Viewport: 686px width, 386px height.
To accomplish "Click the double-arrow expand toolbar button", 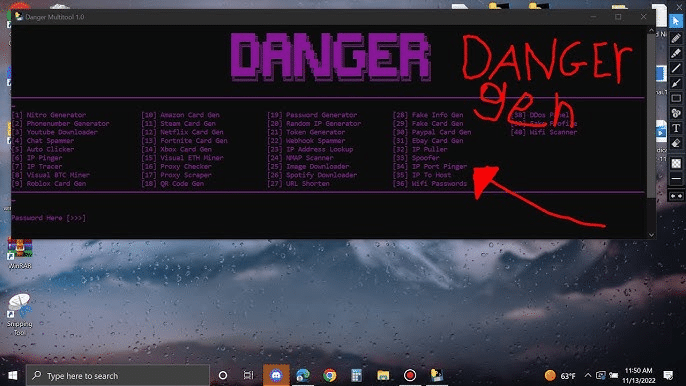I will pos(676,196).
